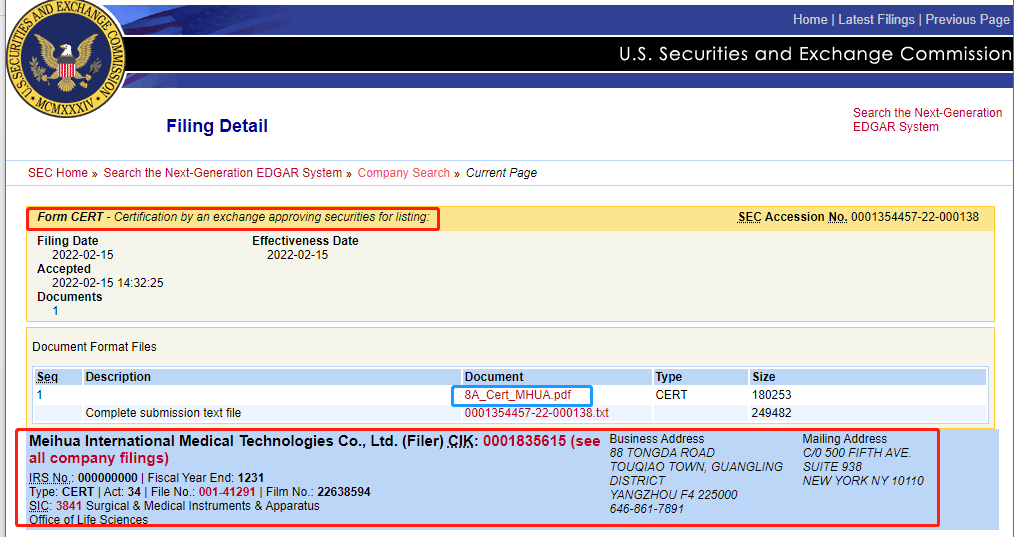
Task: Select Filing Date value 2022-02-15
Action: [83, 255]
